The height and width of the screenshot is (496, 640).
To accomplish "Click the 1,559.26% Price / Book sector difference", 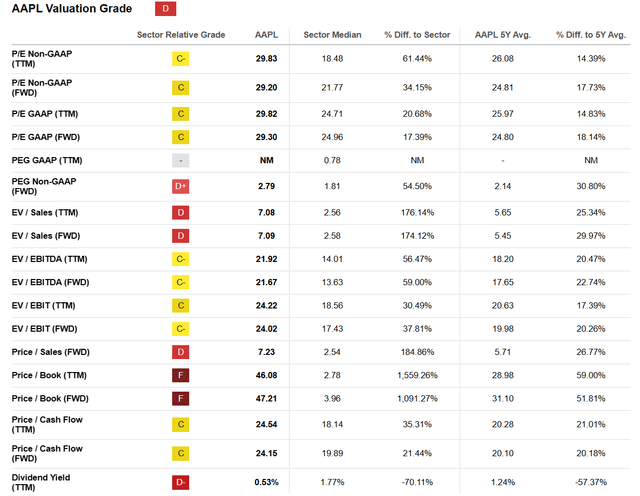I will [417, 375].
